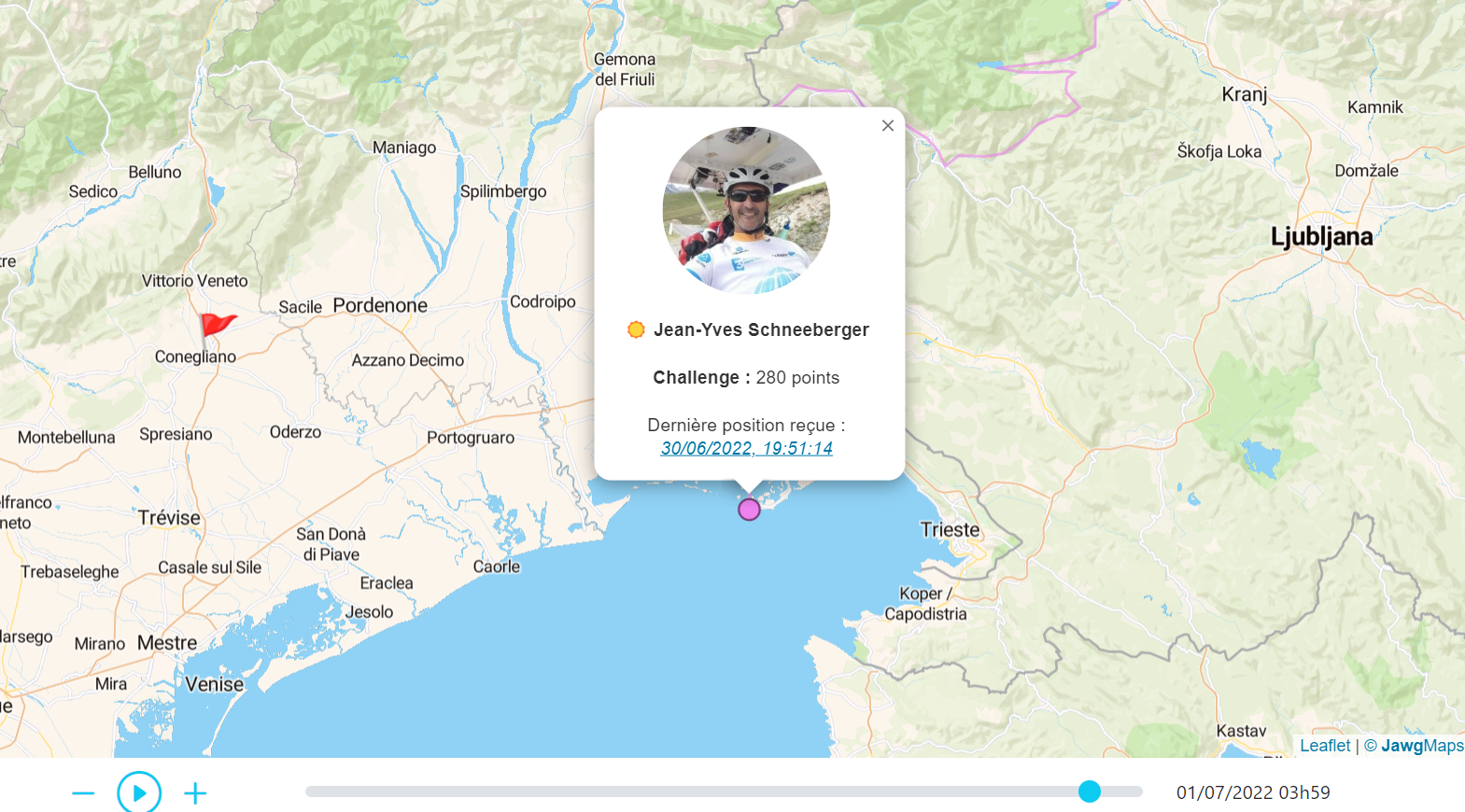Viewport: 1465px width, 812px height.
Task: Click the Challenge 280 points text
Action: coord(746,378)
